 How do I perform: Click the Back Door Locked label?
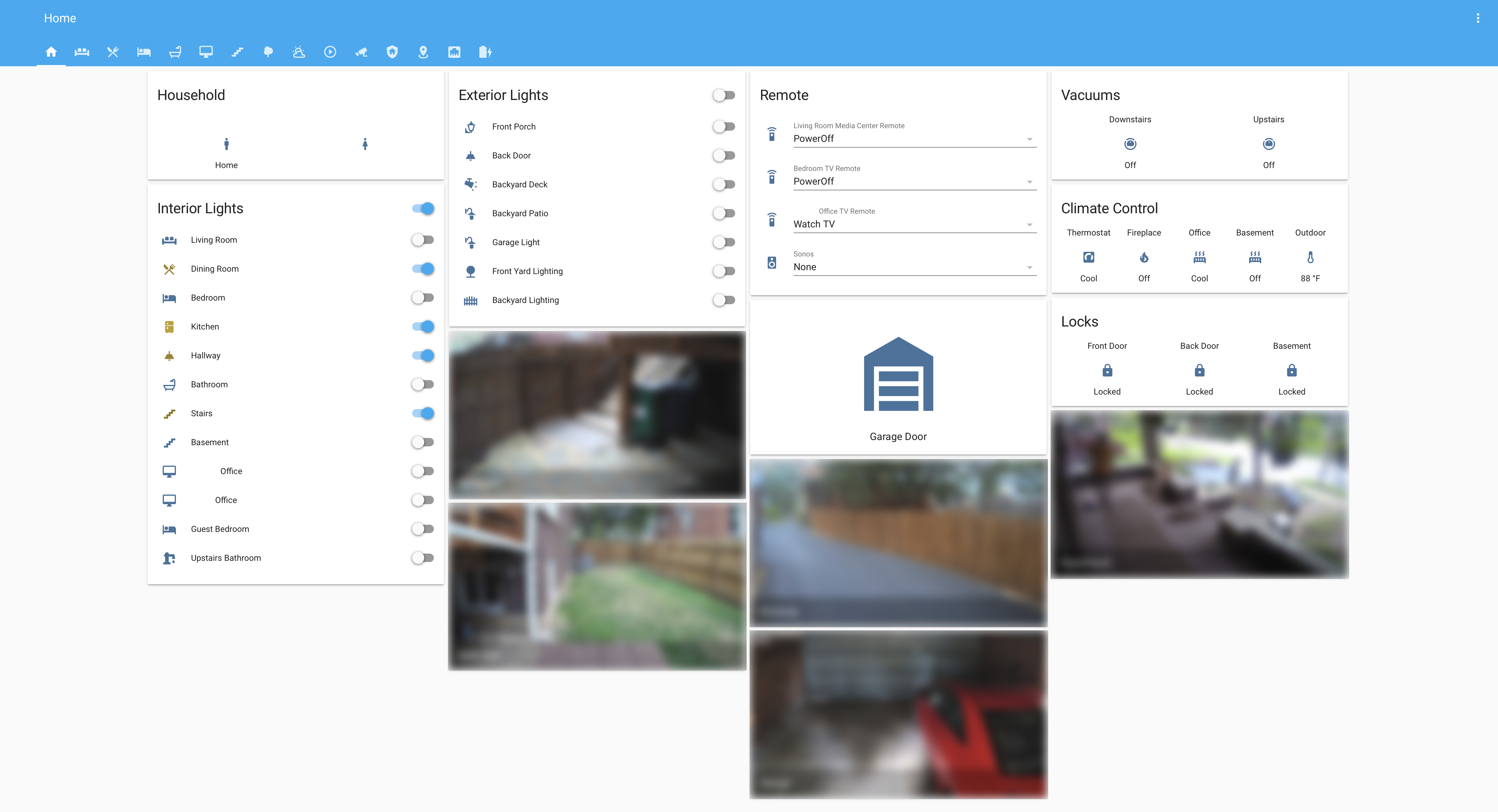(1199, 392)
